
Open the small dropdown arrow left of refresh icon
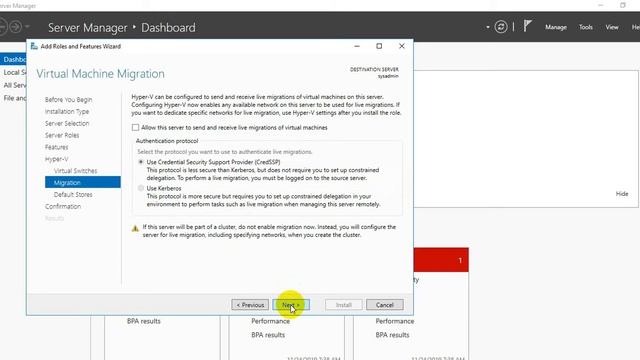(x=487, y=27)
